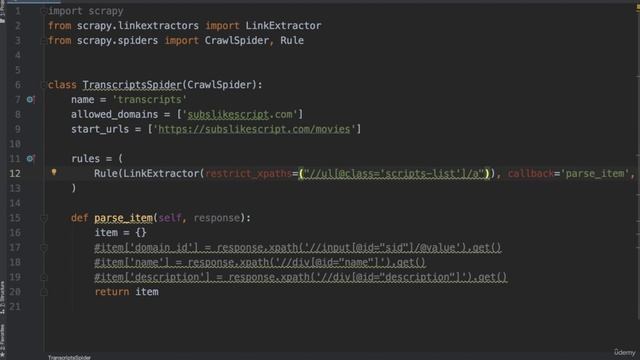Click the 'parse_item' function name on line 15
Viewport: 640px width, 360px height.
pyautogui.click(x=123, y=218)
